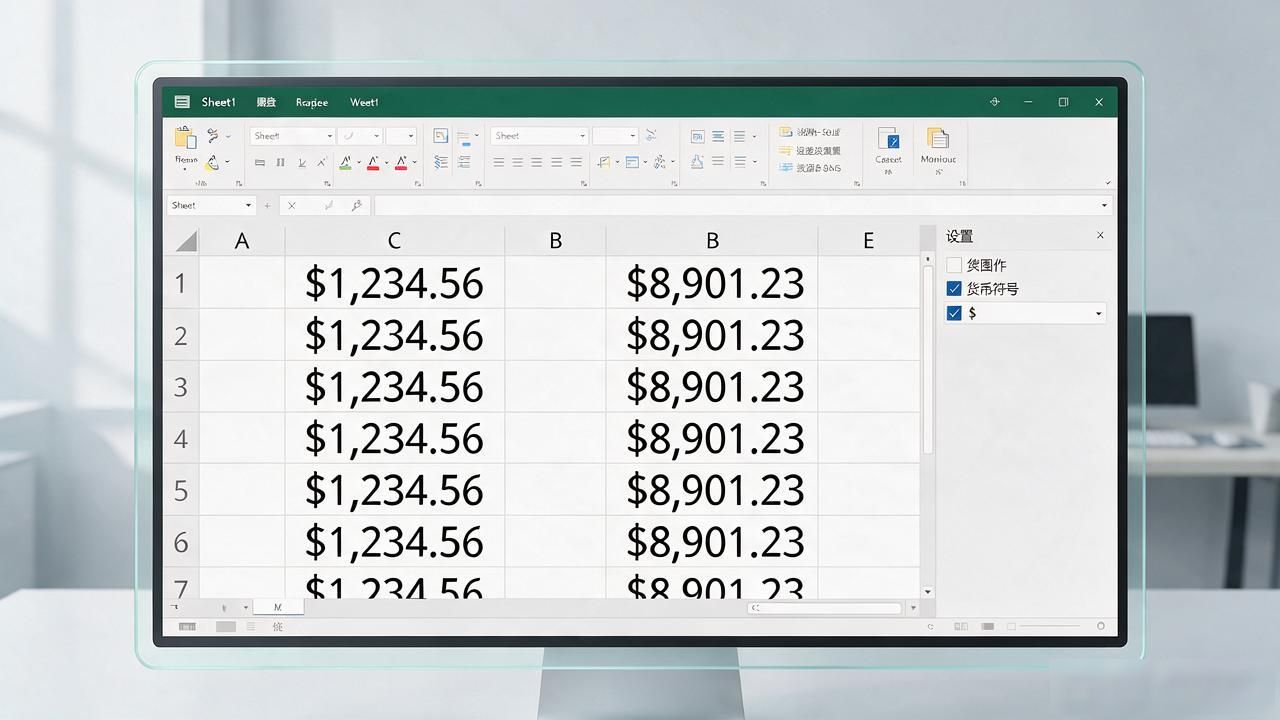
Task: Collapse the ribbon with the chevron
Action: 1108,183
